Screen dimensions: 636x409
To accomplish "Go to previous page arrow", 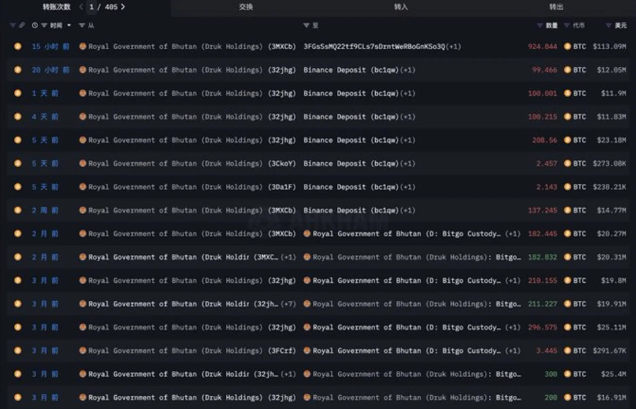I will tap(81, 6).
